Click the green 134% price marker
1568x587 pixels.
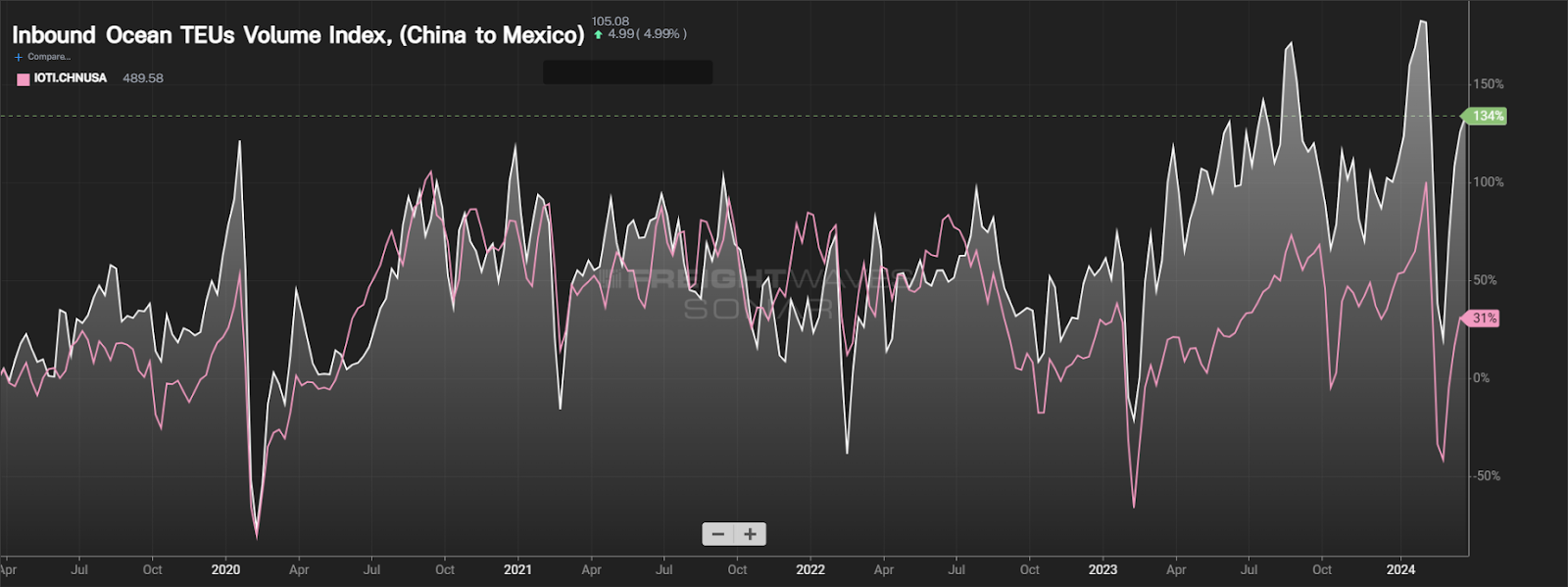pyautogui.click(x=1487, y=116)
